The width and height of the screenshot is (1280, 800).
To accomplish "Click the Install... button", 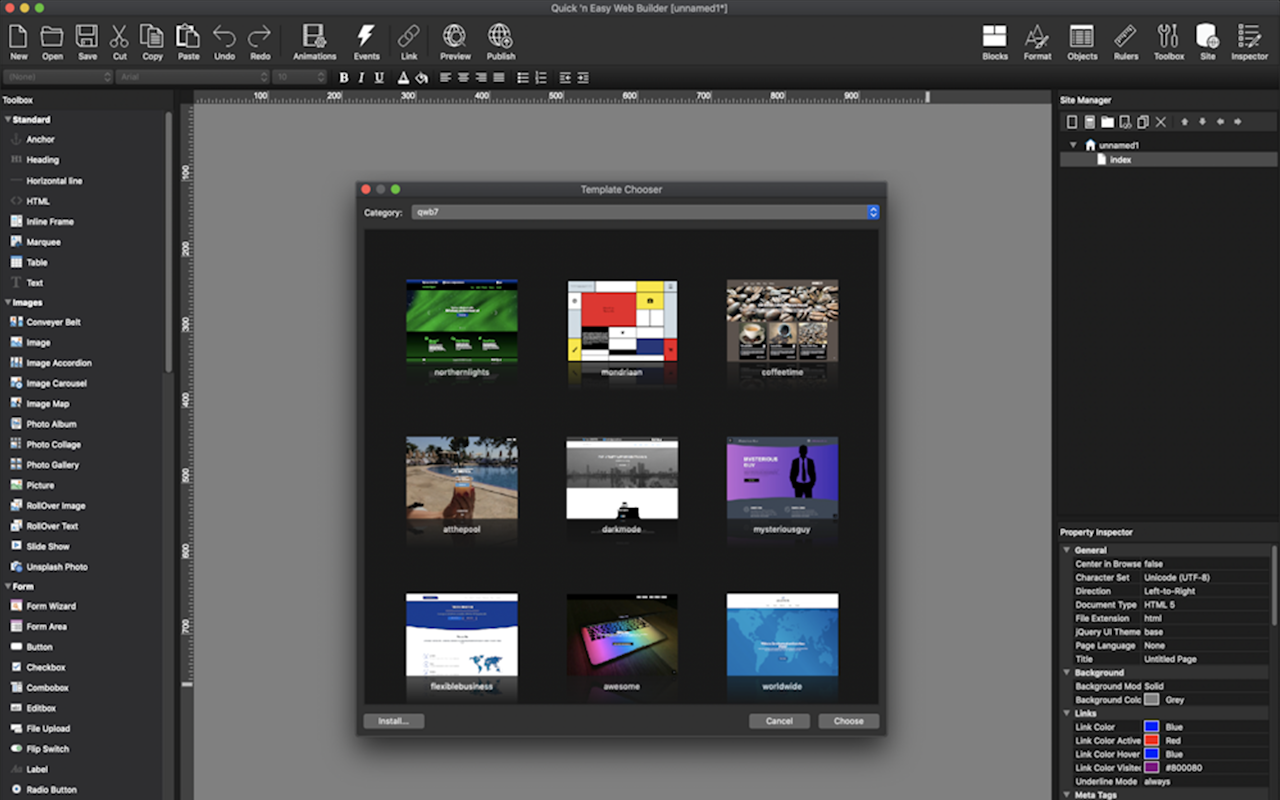I will point(394,721).
